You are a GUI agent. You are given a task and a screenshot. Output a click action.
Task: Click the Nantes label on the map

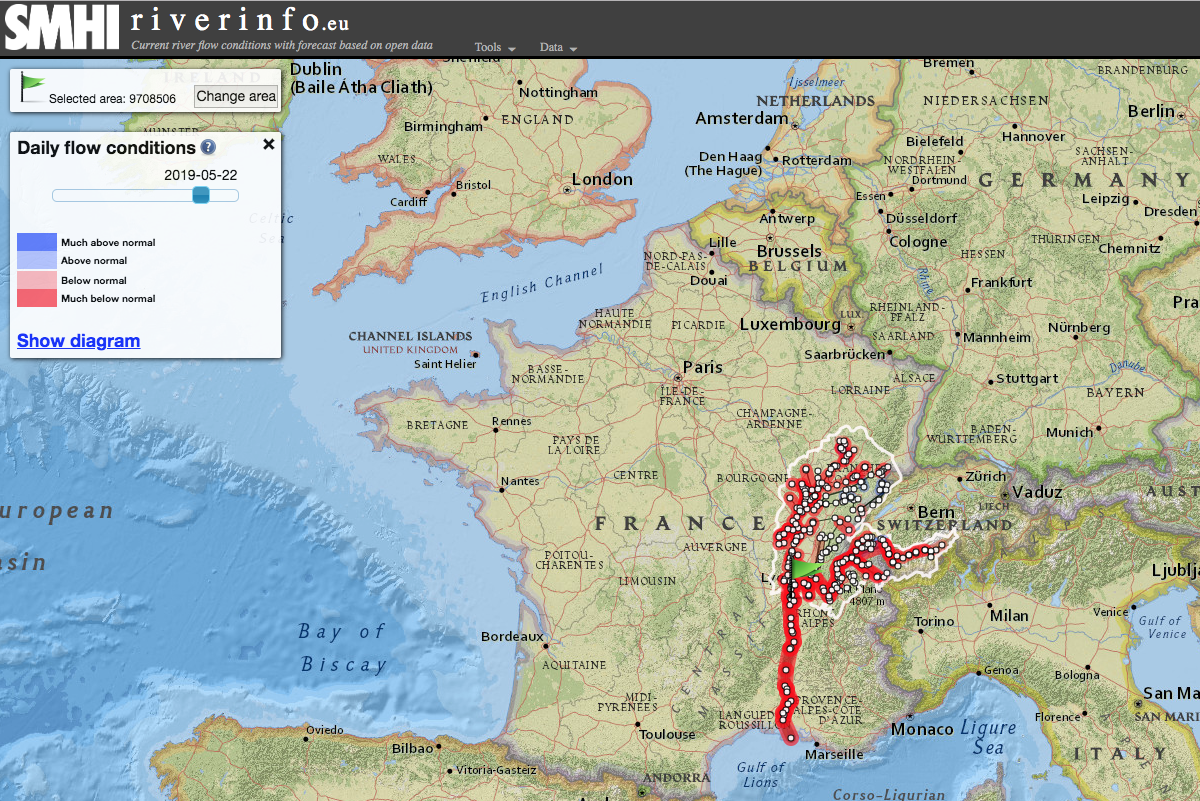click(x=520, y=481)
